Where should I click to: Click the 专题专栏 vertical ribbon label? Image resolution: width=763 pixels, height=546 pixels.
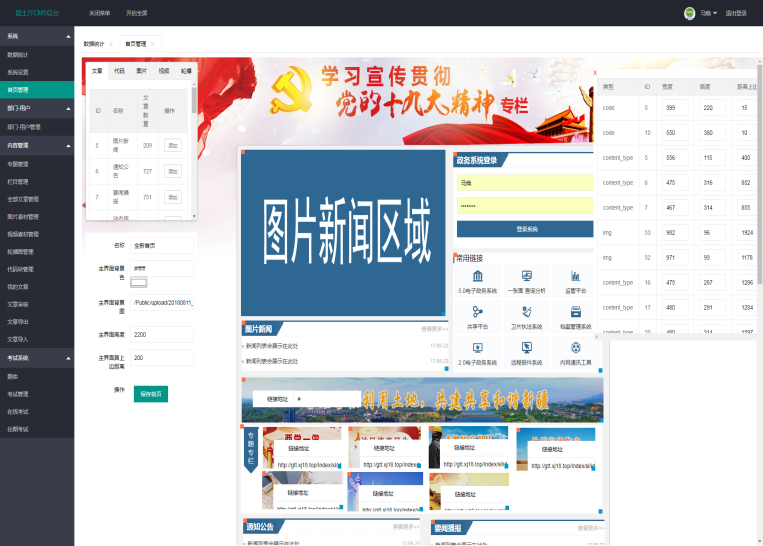pos(251,448)
